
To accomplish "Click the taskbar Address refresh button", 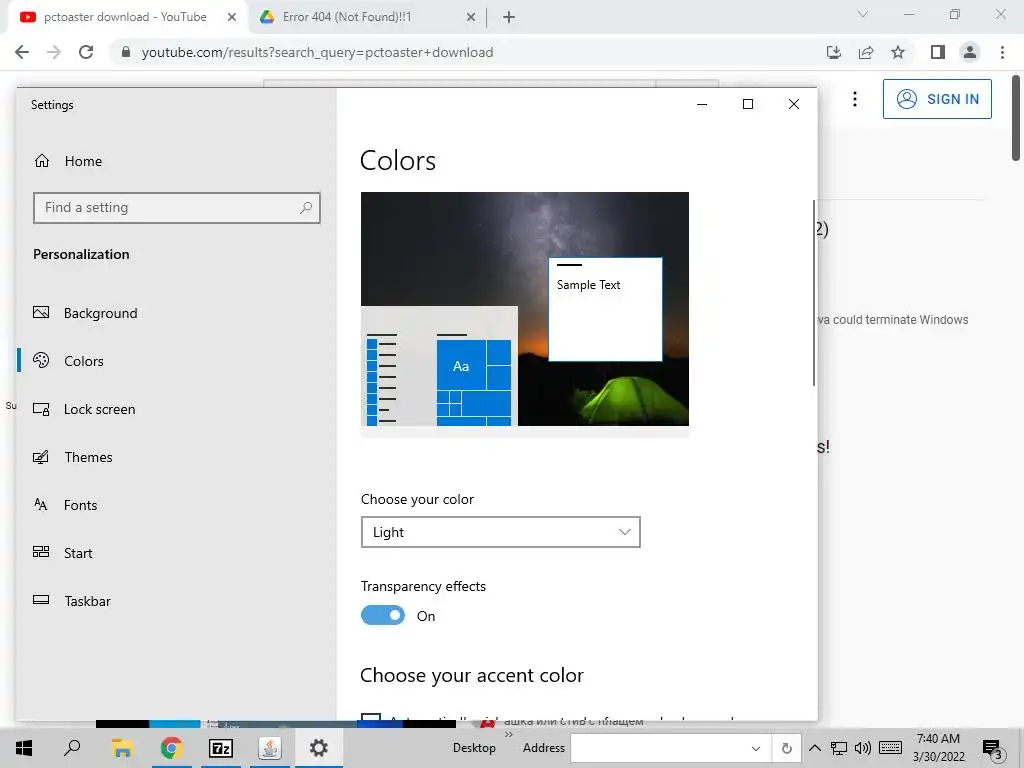I will pyautogui.click(x=787, y=748).
